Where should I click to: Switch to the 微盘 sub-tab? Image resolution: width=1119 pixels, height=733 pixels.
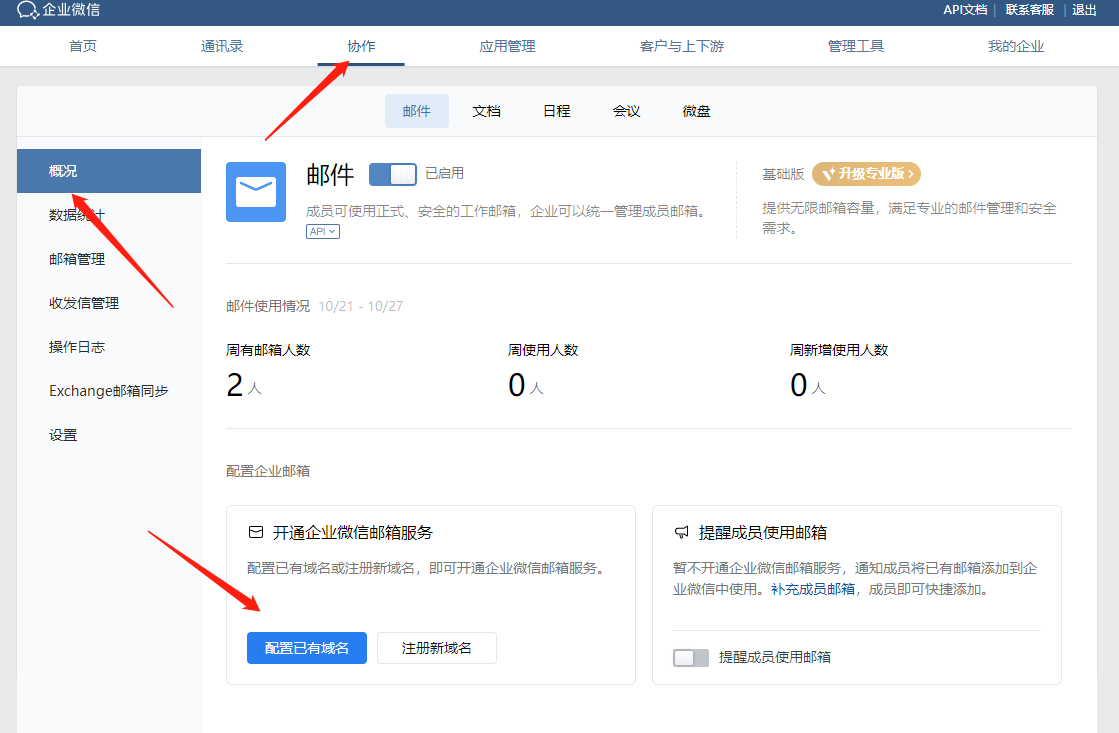tap(697, 111)
